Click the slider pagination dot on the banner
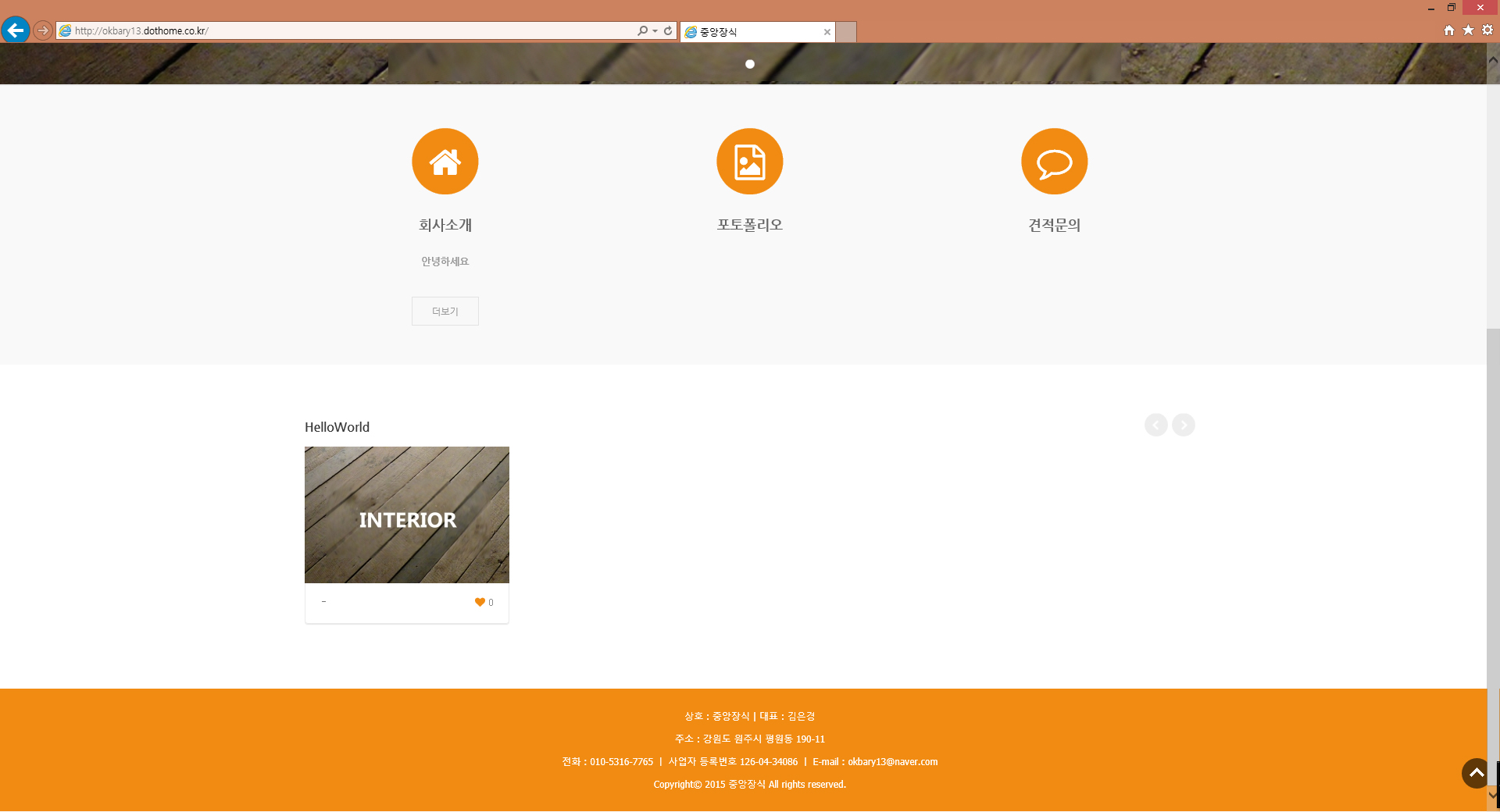The image size is (1500, 812). click(750, 64)
